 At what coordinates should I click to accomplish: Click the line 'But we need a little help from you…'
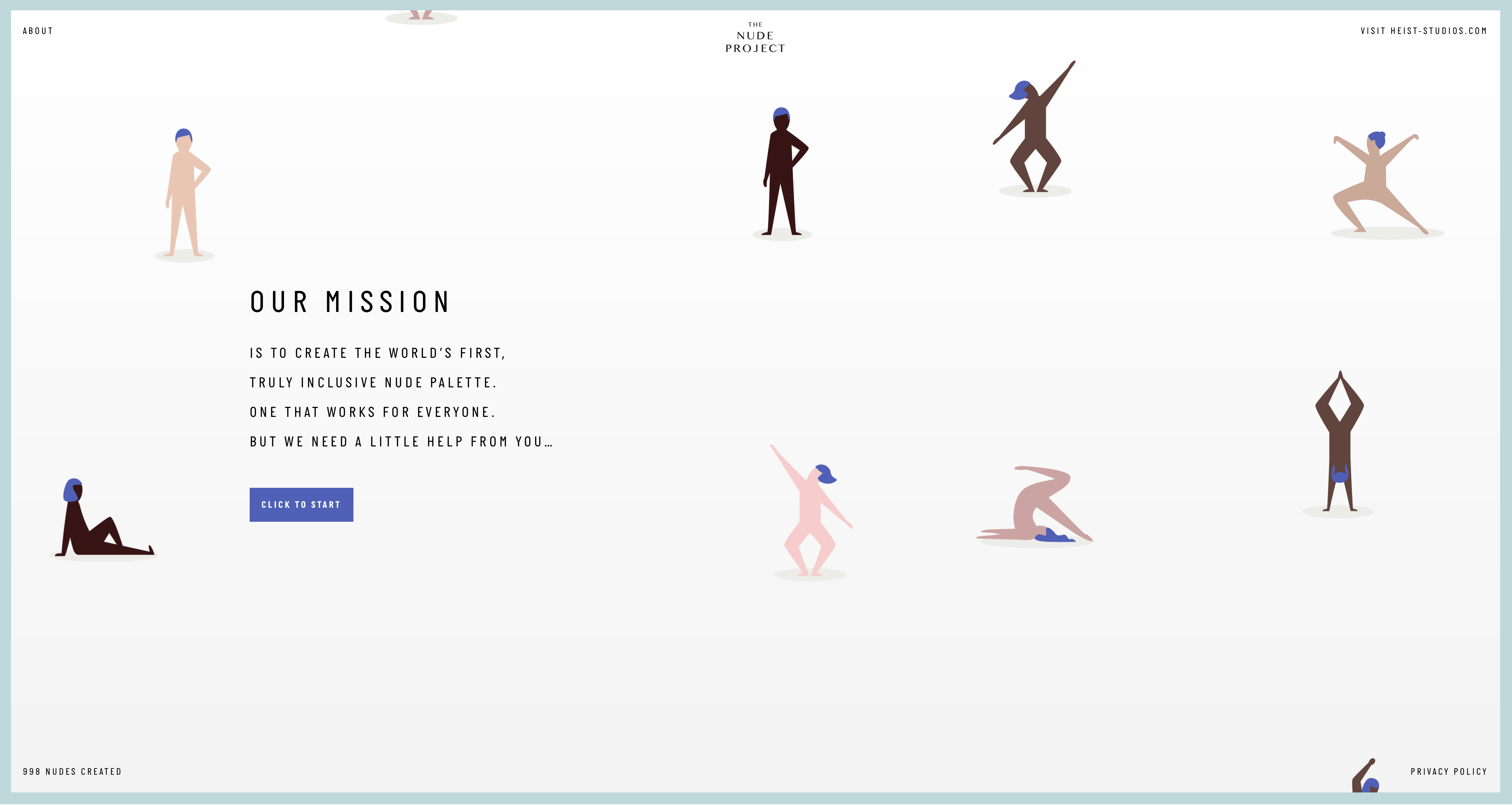[x=401, y=441]
